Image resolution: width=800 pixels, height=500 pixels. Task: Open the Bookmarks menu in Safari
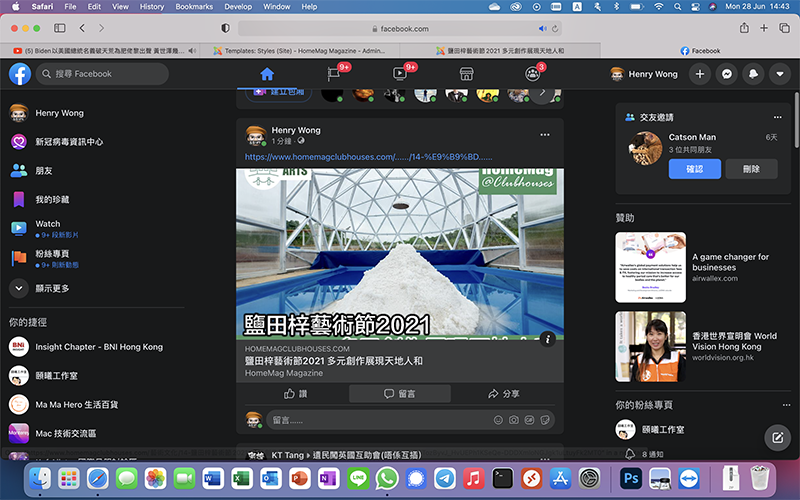(193, 7)
